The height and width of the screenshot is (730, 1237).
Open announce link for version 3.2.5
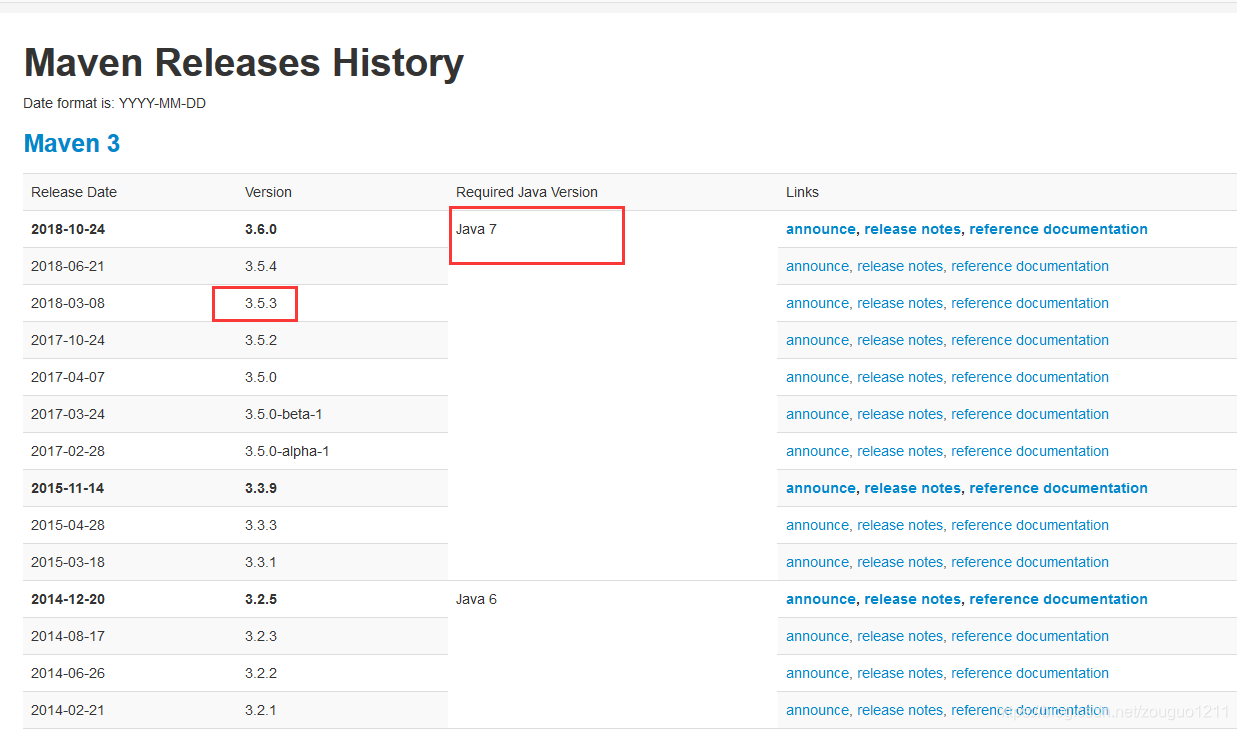click(x=821, y=599)
